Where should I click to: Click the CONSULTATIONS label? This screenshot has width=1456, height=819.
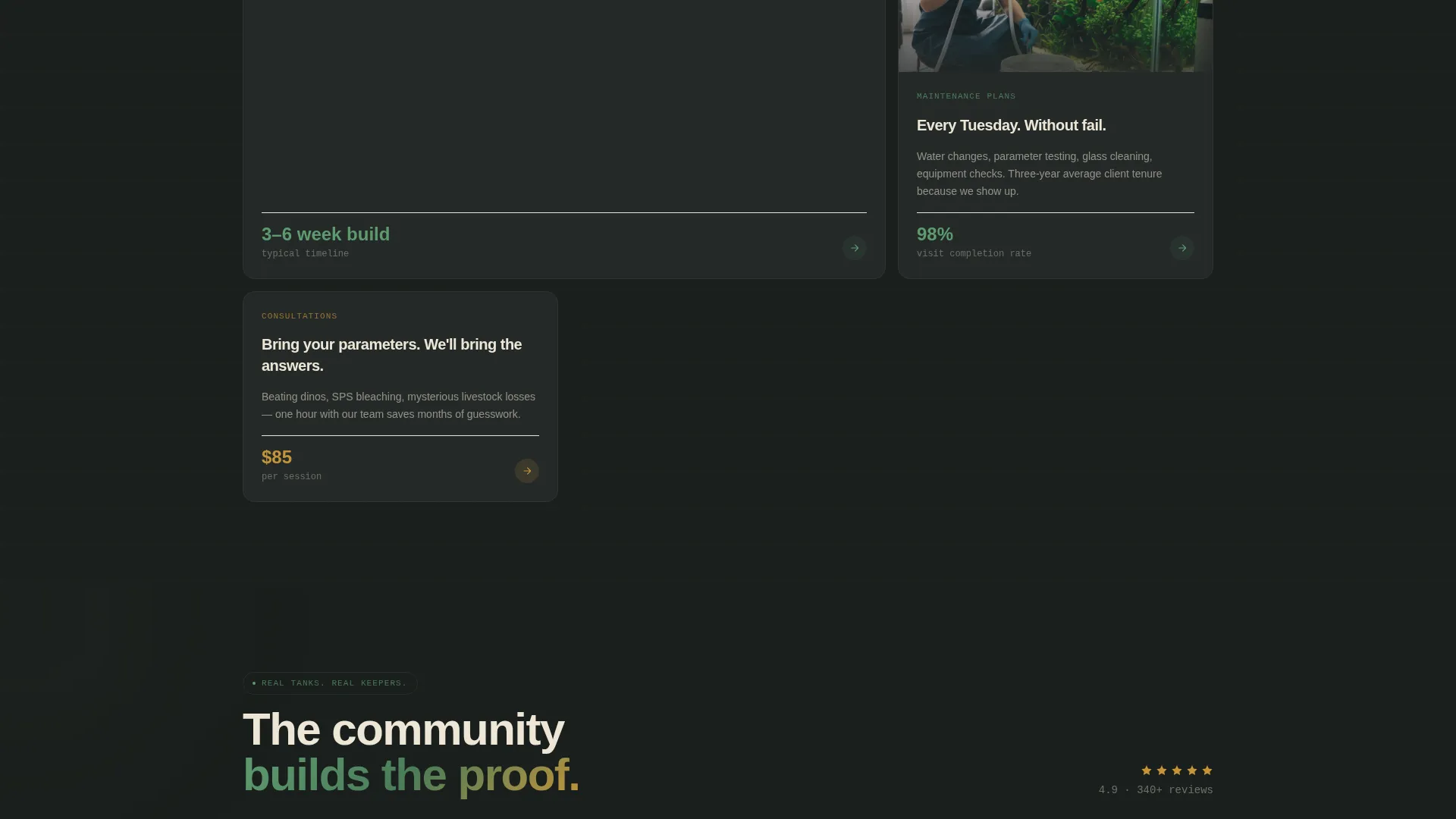click(x=300, y=316)
